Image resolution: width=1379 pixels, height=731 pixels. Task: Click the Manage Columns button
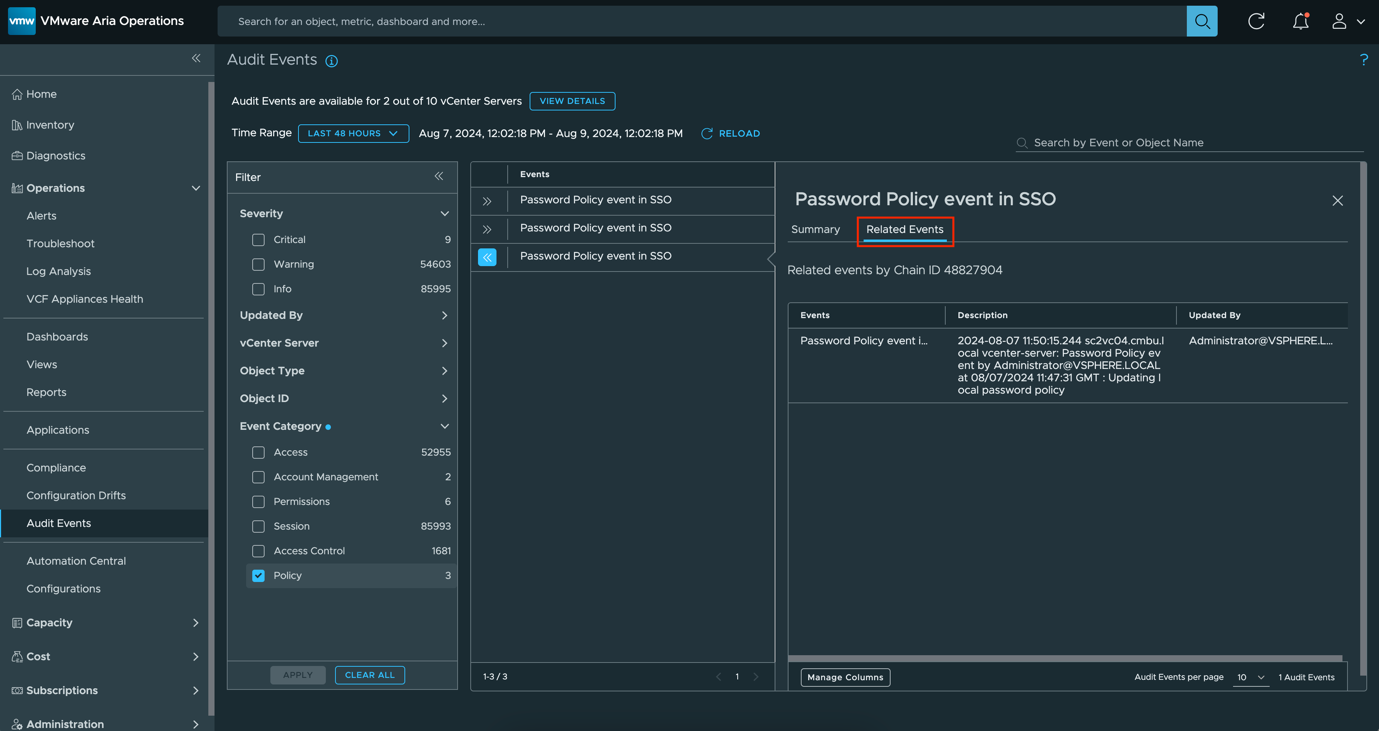(x=845, y=678)
